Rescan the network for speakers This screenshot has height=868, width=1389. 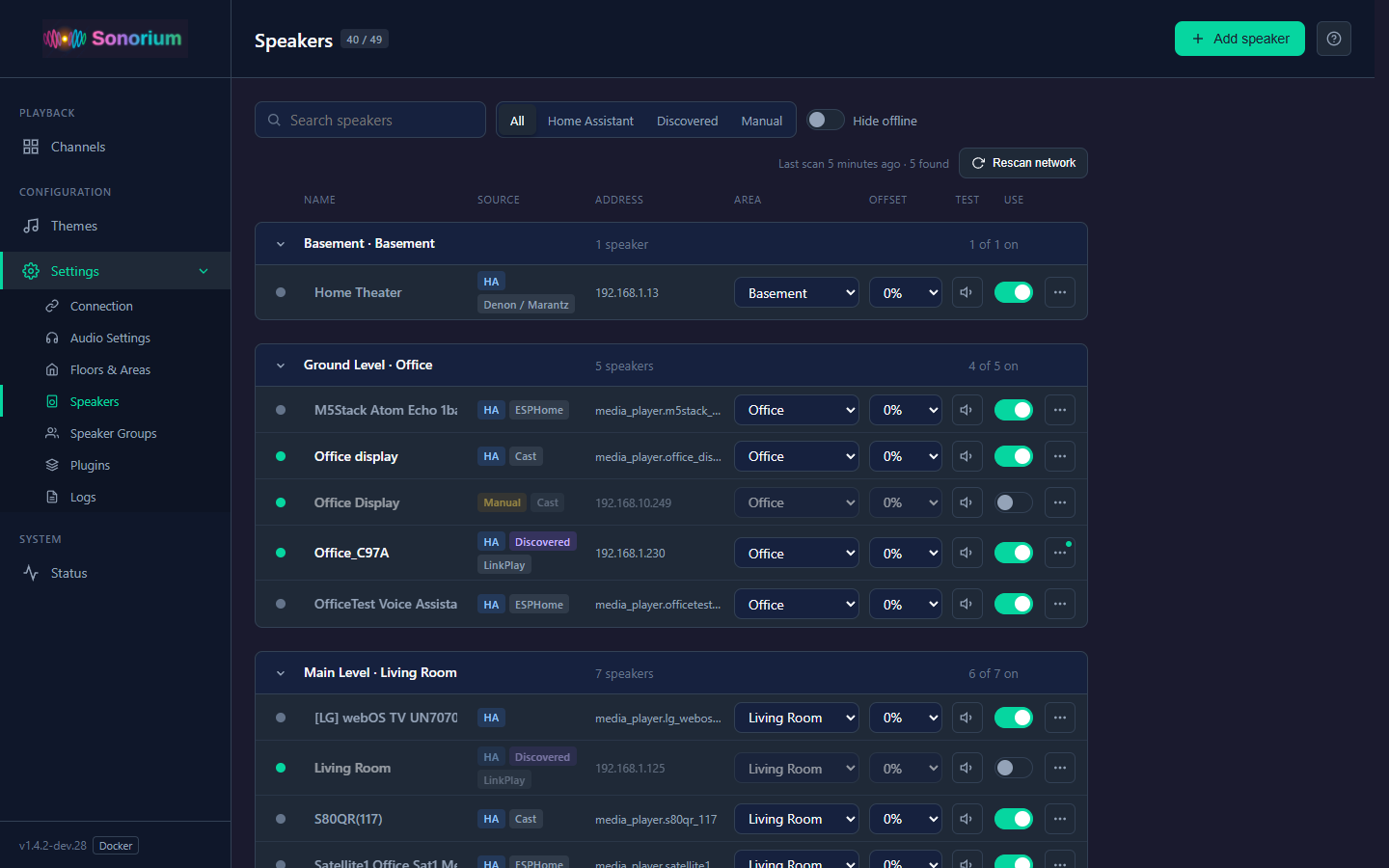[1023, 163]
